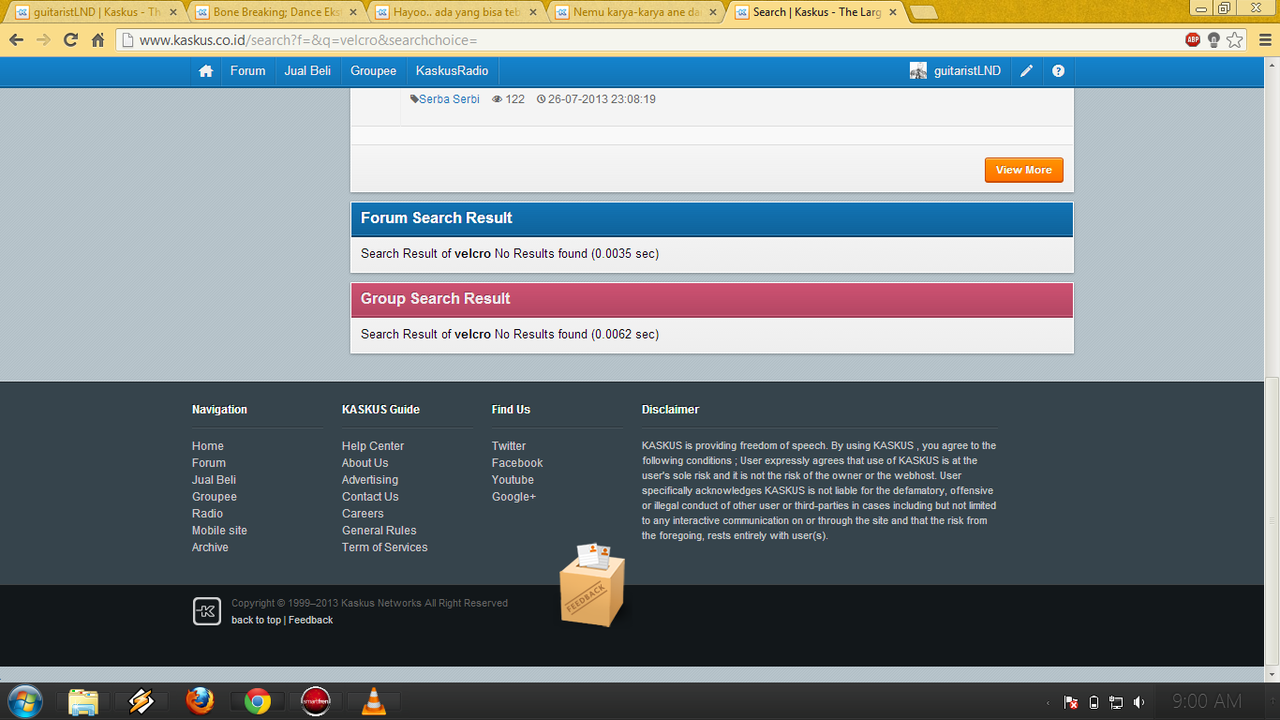Open VLC media player from taskbar

tap(374, 702)
